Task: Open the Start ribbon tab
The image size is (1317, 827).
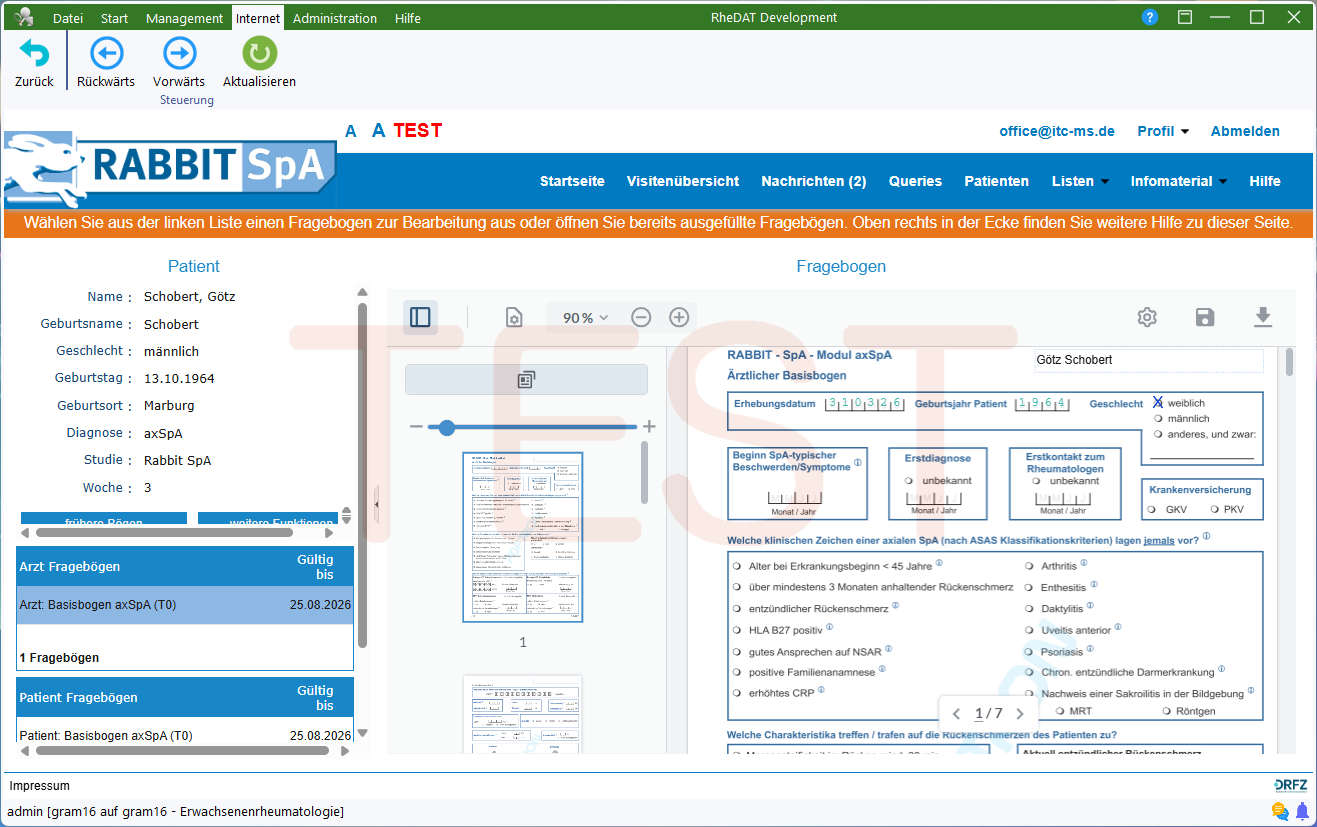Action: click(115, 18)
